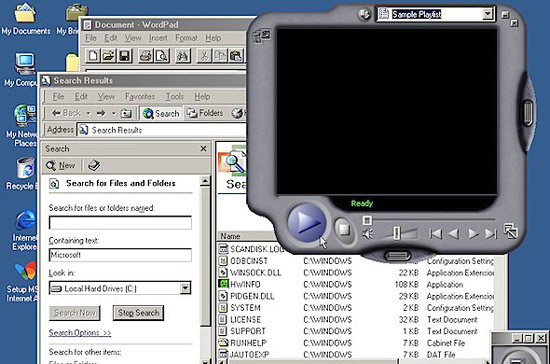Click Search pane scrollbar up arrow
The image size is (550, 364).
pyautogui.click(x=205, y=181)
